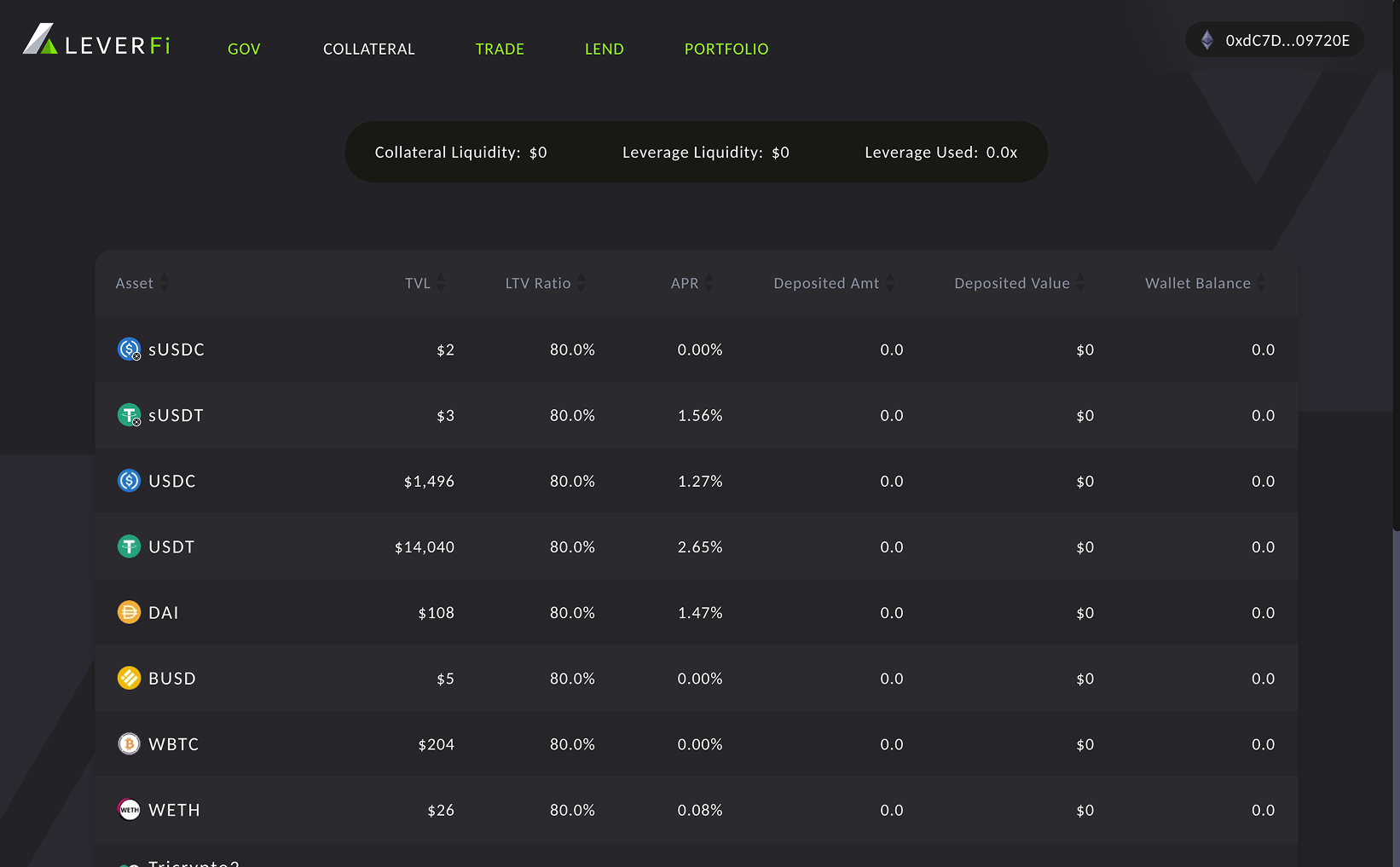Open the GOV section
The width and height of the screenshot is (1400, 867).
pos(243,49)
